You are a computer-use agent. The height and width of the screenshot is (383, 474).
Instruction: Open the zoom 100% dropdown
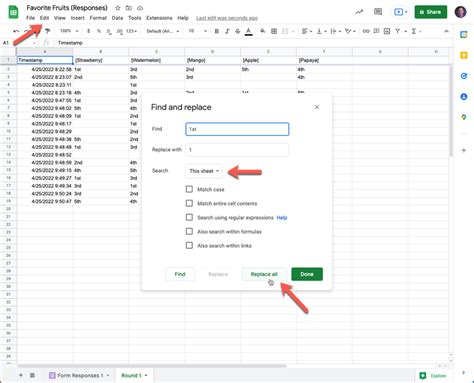pyautogui.click(x=69, y=31)
